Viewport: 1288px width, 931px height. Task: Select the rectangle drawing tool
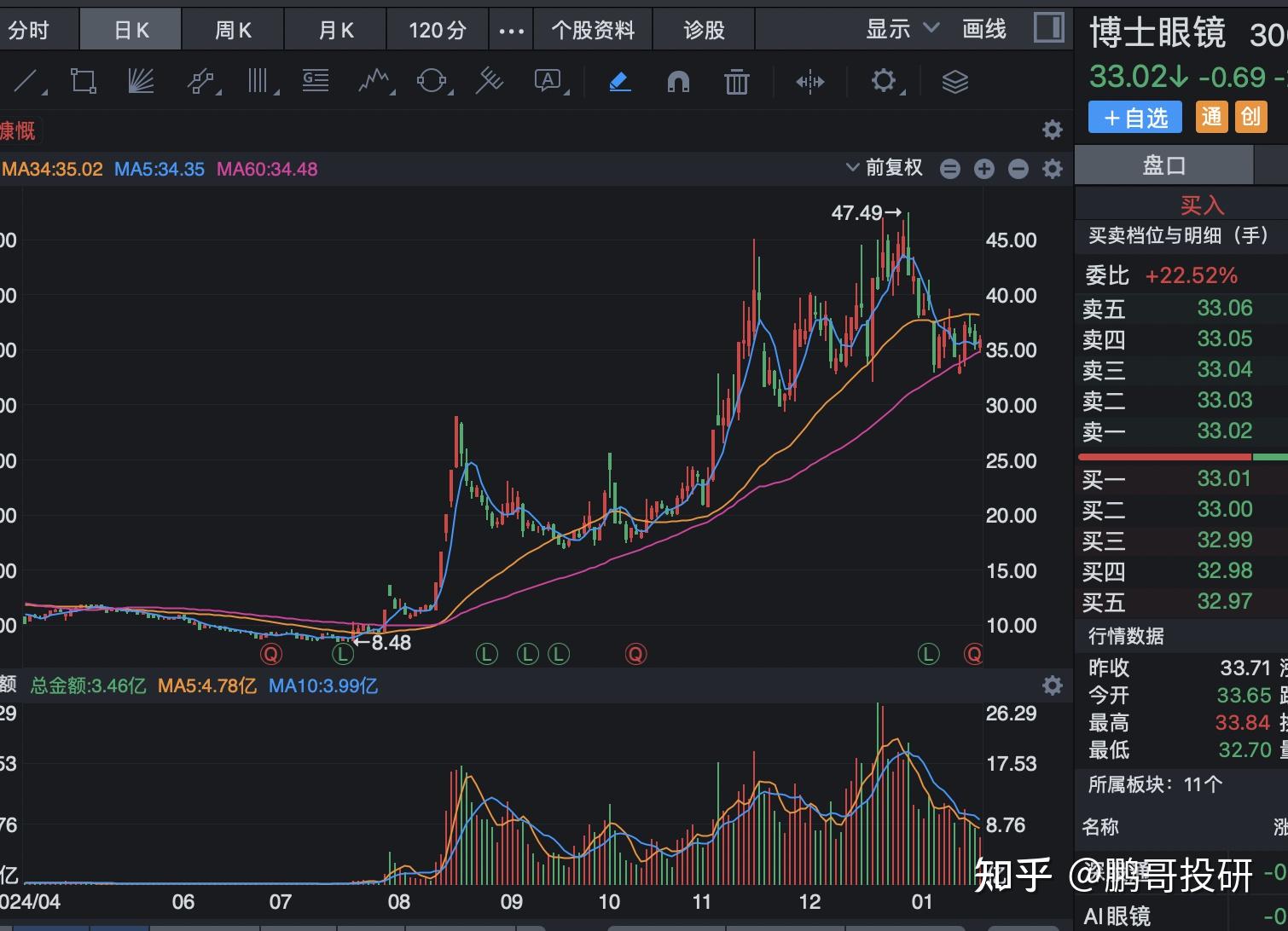pyautogui.click(x=84, y=82)
